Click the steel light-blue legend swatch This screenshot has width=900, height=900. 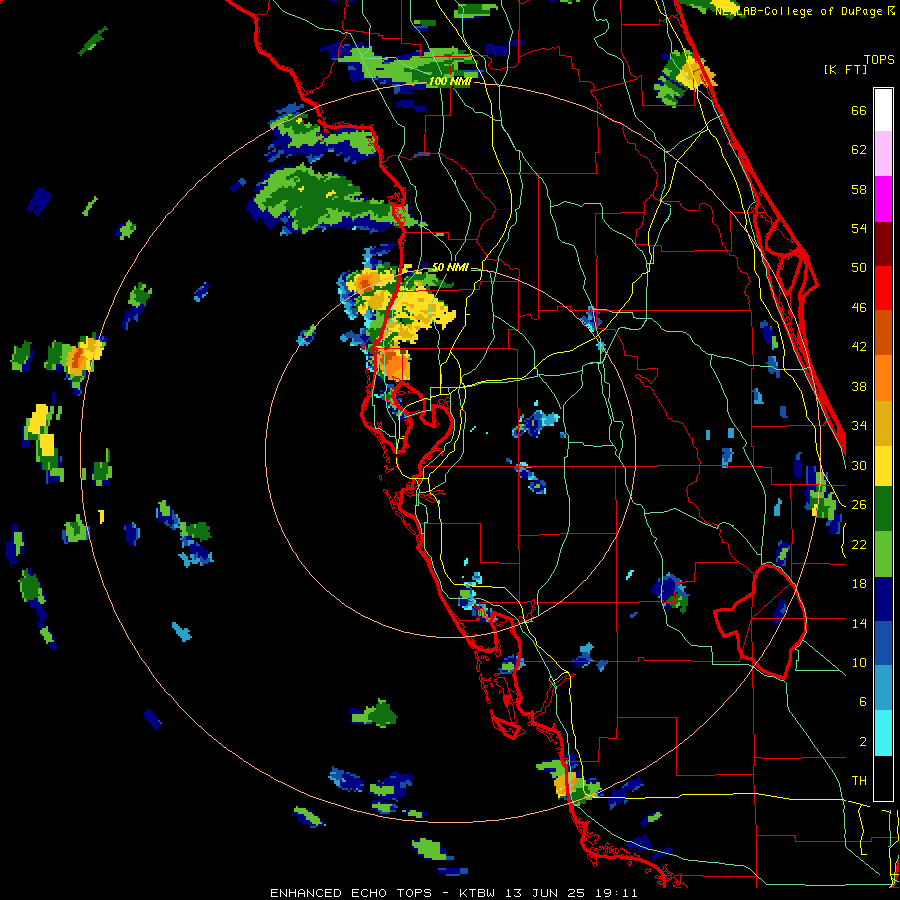click(883, 689)
